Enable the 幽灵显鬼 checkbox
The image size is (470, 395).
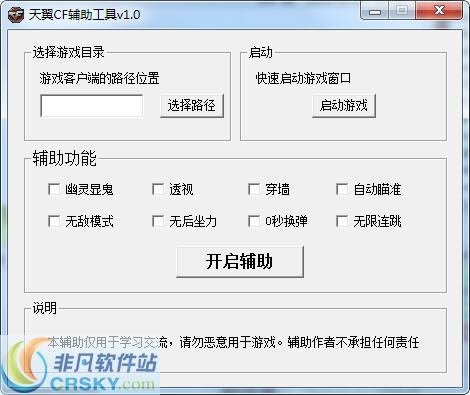(54, 189)
